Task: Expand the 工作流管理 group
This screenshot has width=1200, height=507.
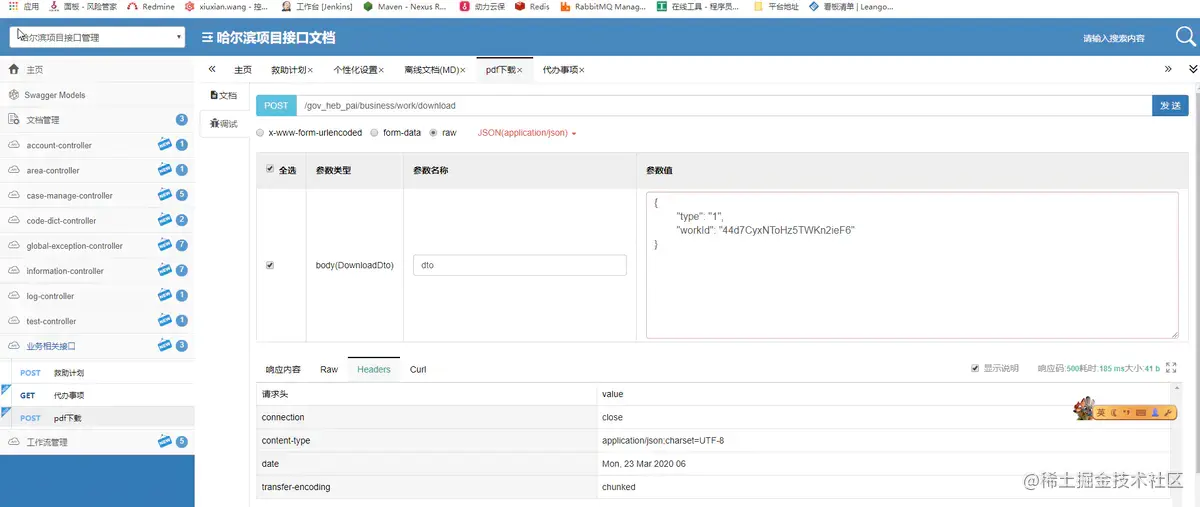Action: 97,441
